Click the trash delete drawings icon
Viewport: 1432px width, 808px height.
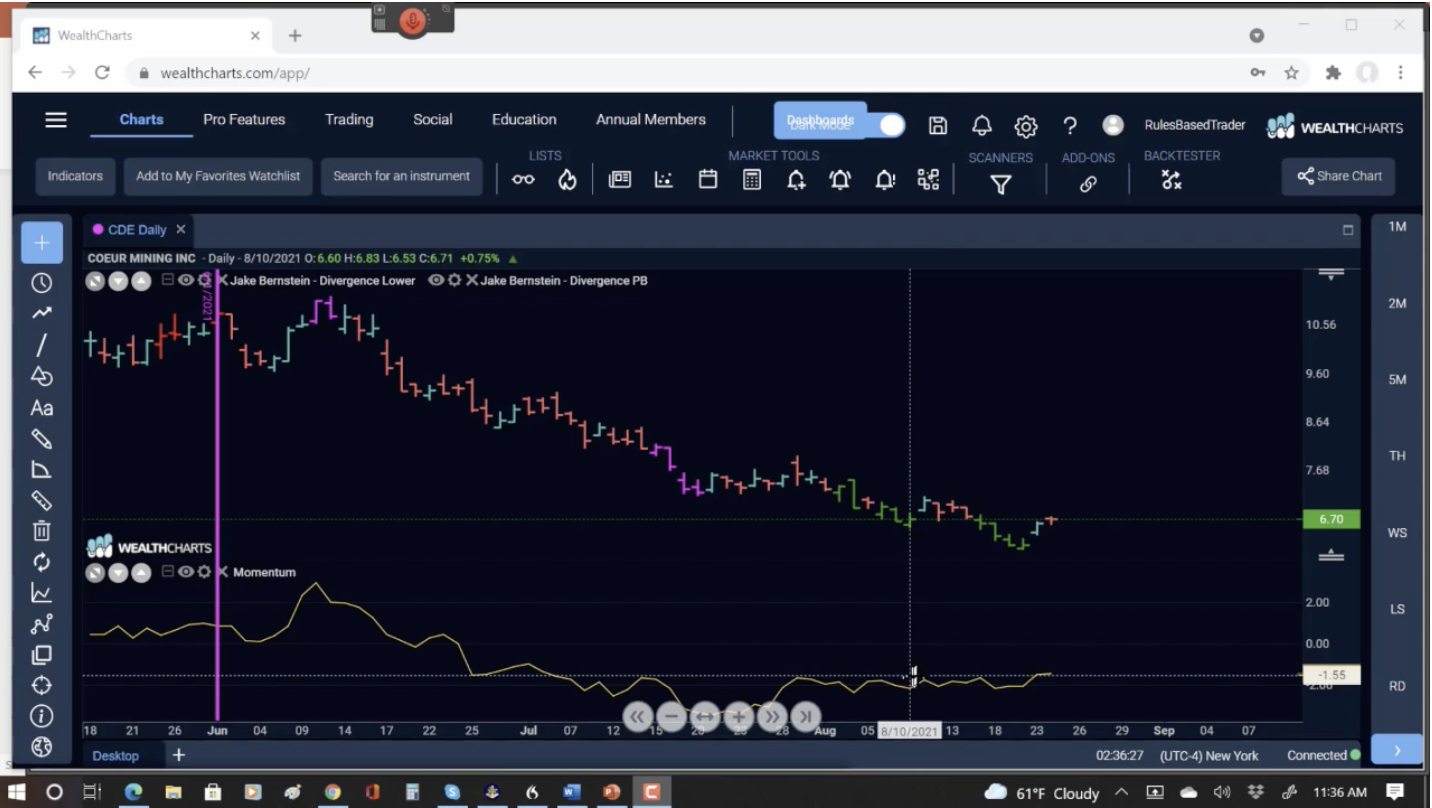click(x=42, y=531)
